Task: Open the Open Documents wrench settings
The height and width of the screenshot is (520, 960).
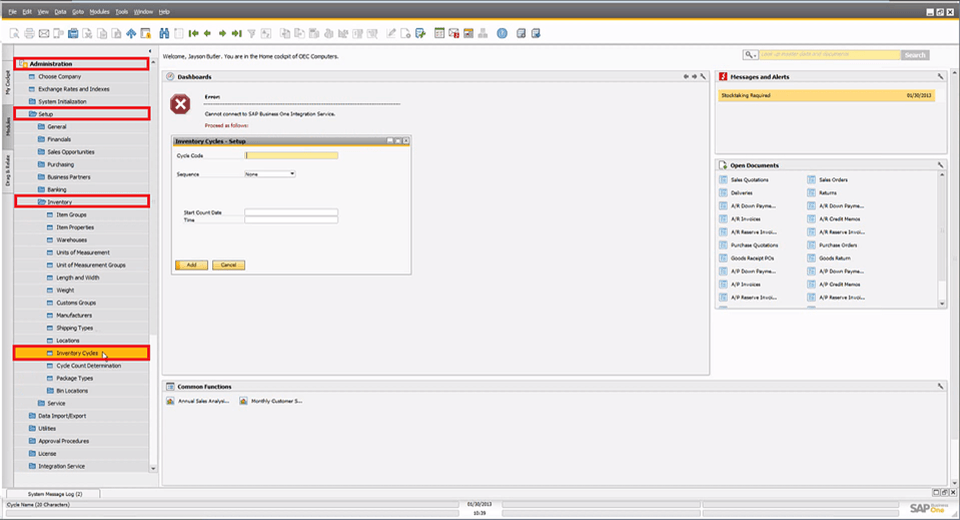Action: 940,165
